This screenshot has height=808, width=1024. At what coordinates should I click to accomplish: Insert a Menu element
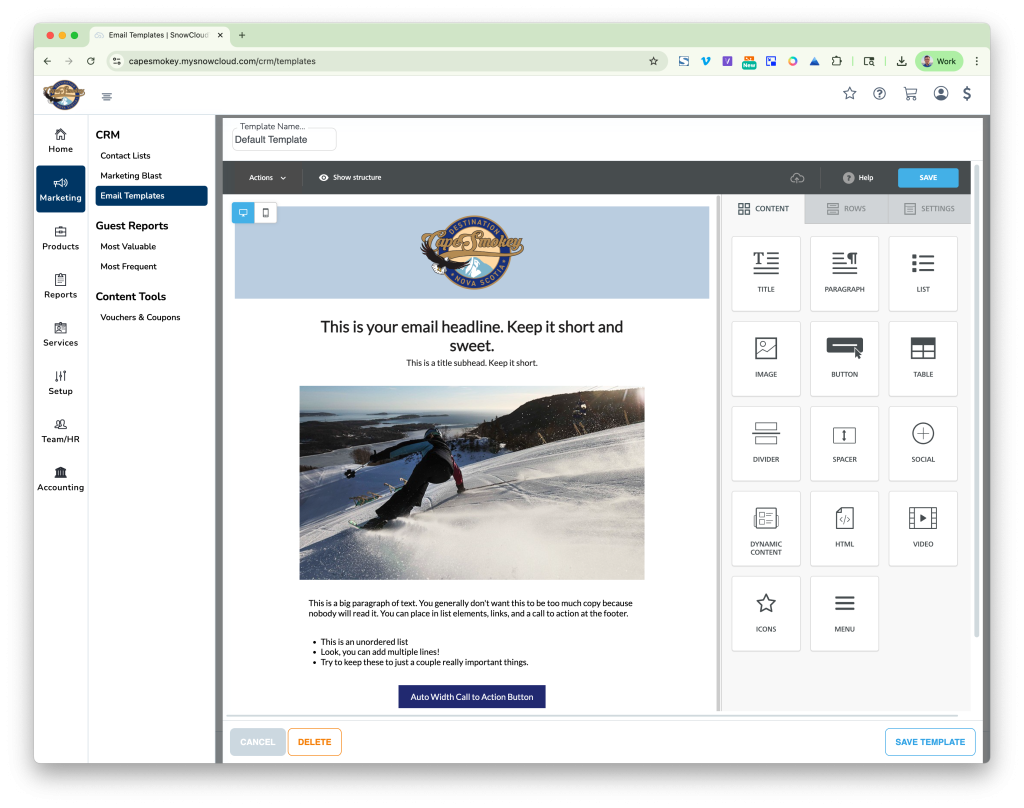pyautogui.click(x=844, y=613)
